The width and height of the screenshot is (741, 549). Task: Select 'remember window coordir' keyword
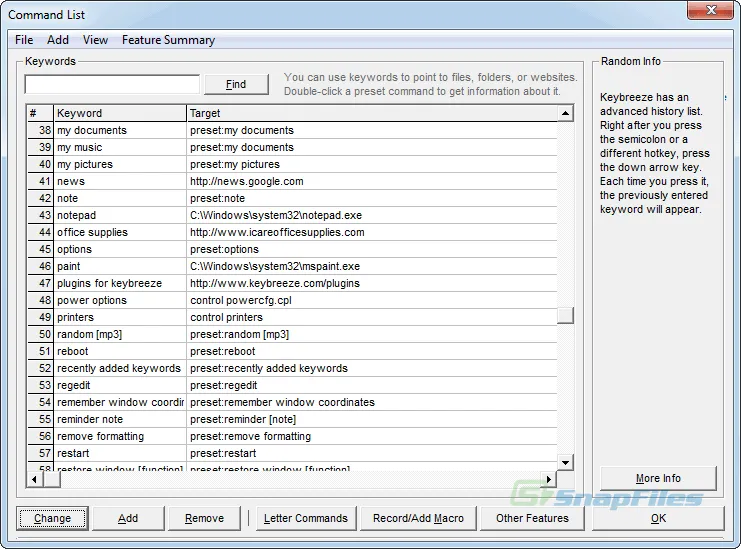click(x=120, y=403)
